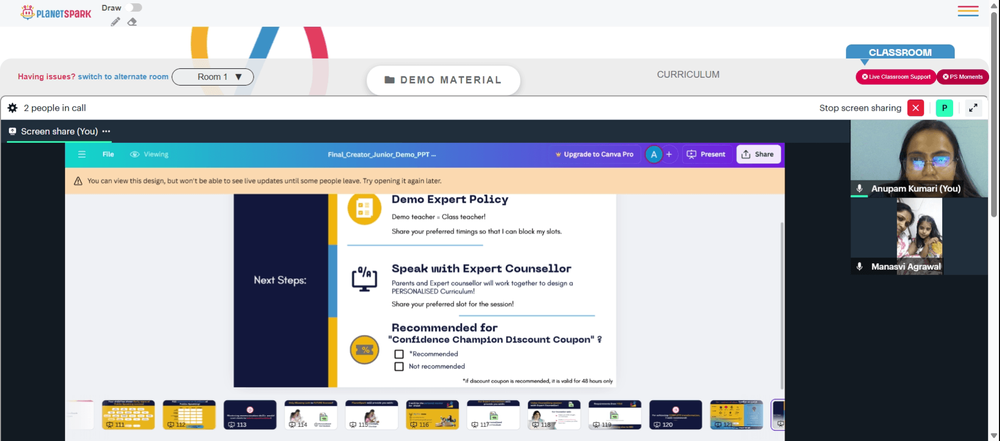Click Live Classroom Support button
The image size is (1000, 441).
(x=896, y=77)
